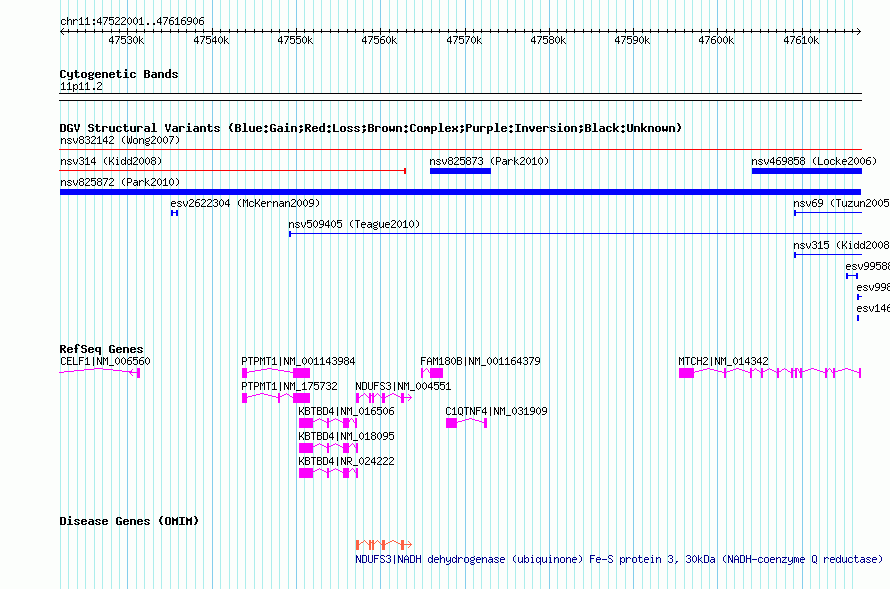The width and height of the screenshot is (890, 589).
Task: Click the 47530k ruler tick label
Action: [x=126, y=40]
